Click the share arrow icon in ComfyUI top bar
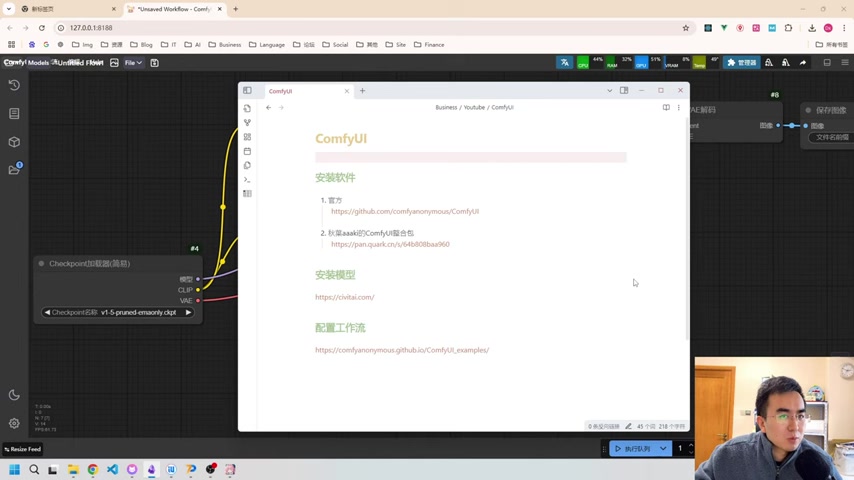 coord(803,63)
